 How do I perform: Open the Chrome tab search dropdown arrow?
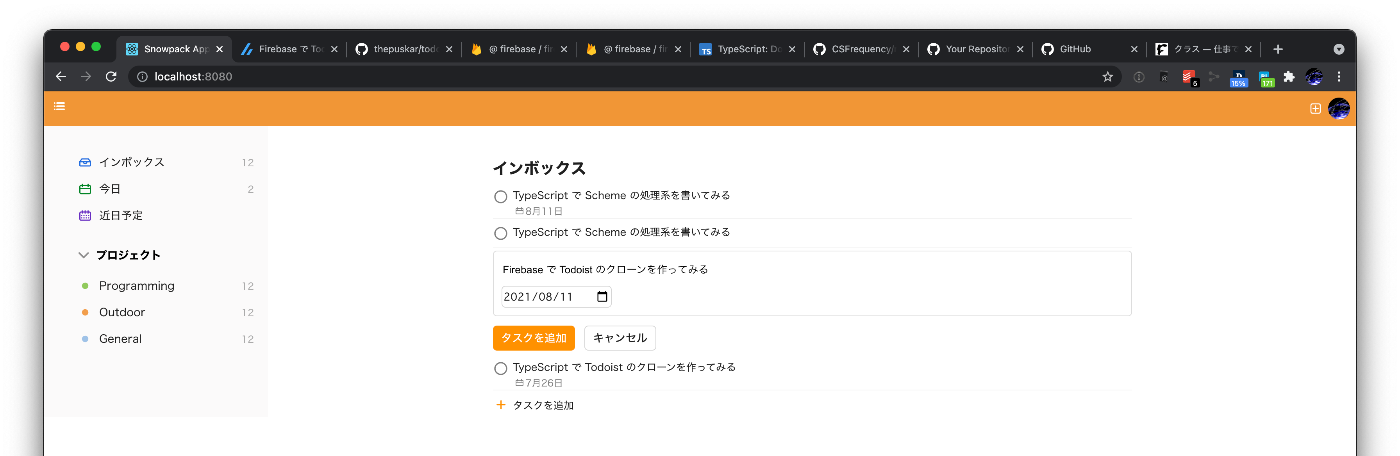pos(1339,49)
